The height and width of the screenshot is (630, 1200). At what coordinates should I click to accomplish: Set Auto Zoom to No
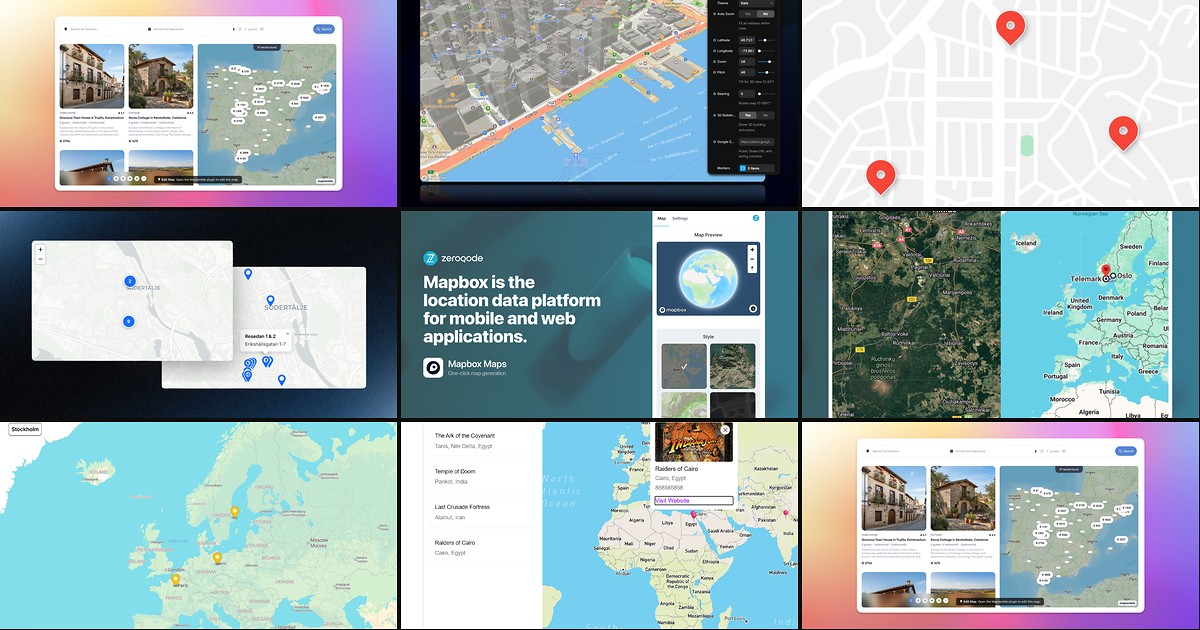click(765, 14)
